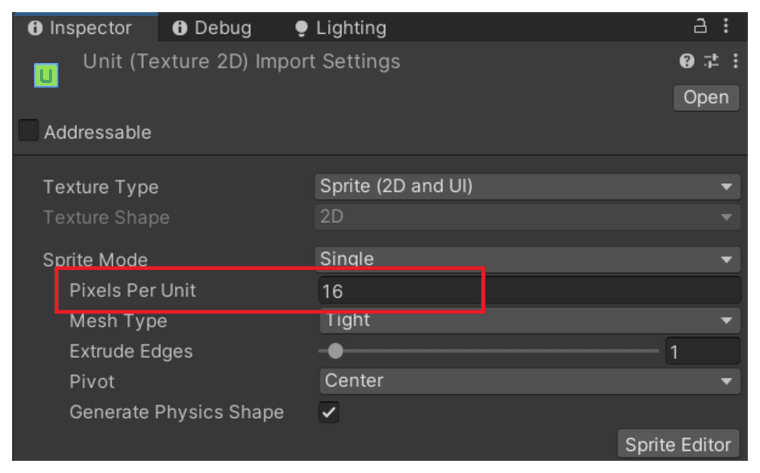
Task: Click the lock icon in Inspector header
Action: tap(699, 26)
